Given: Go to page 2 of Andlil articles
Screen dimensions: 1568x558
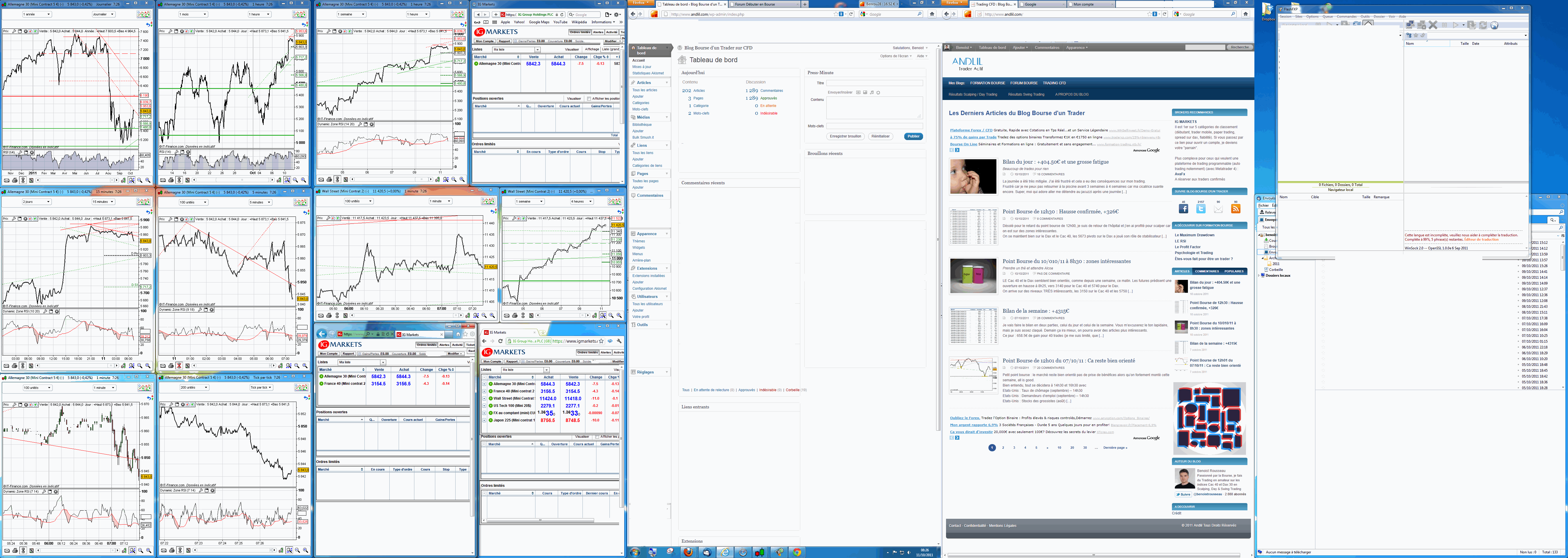Looking at the screenshot, I should point(1003,448).
